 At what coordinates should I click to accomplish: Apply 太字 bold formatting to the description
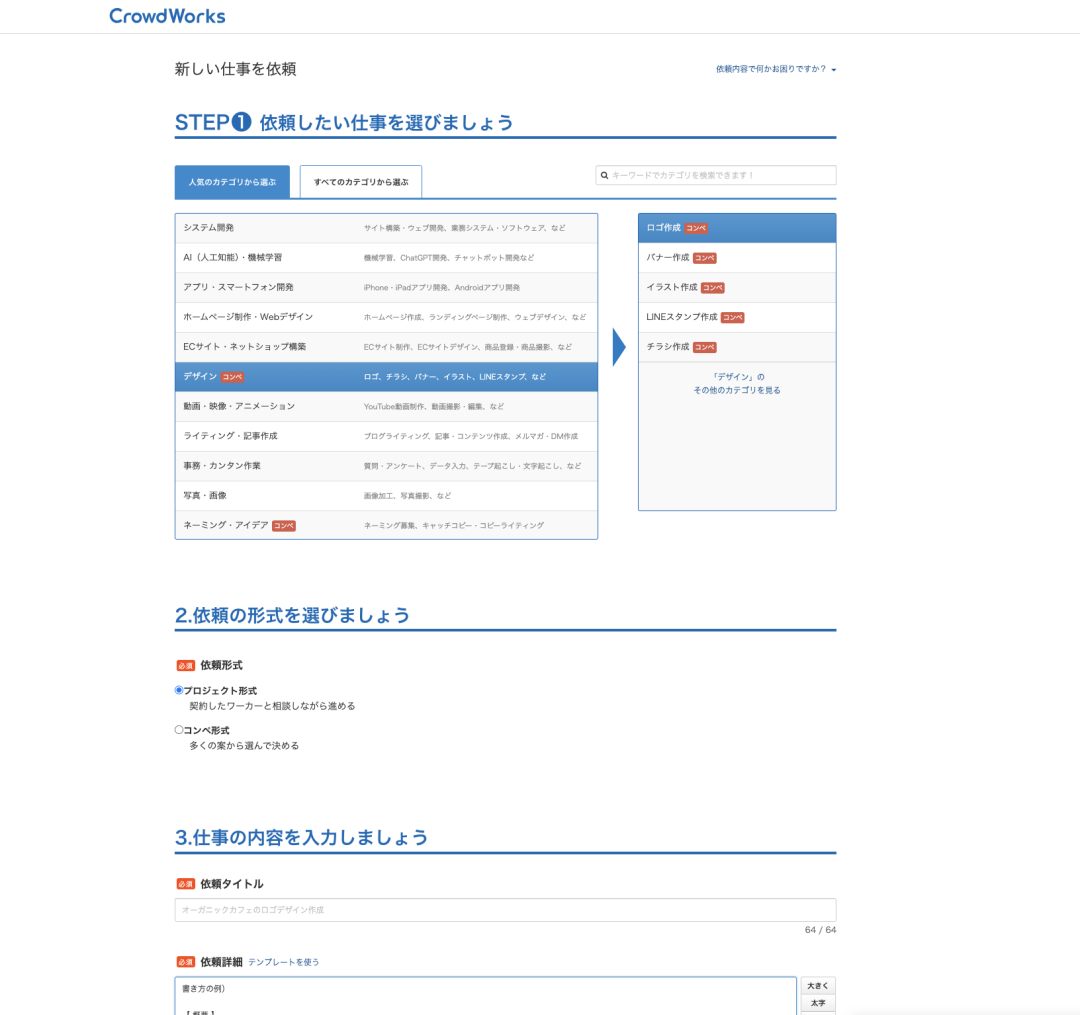pos(817,1001)
